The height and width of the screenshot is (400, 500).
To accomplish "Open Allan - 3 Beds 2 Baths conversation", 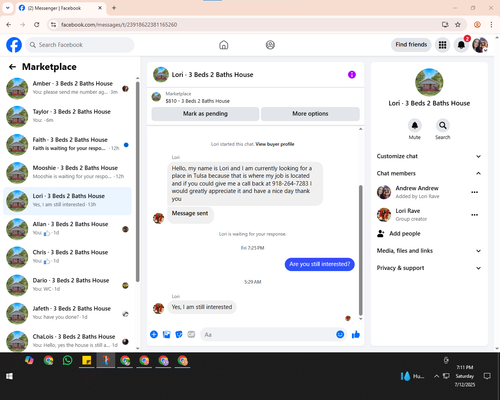I will (x=67, y=229).
